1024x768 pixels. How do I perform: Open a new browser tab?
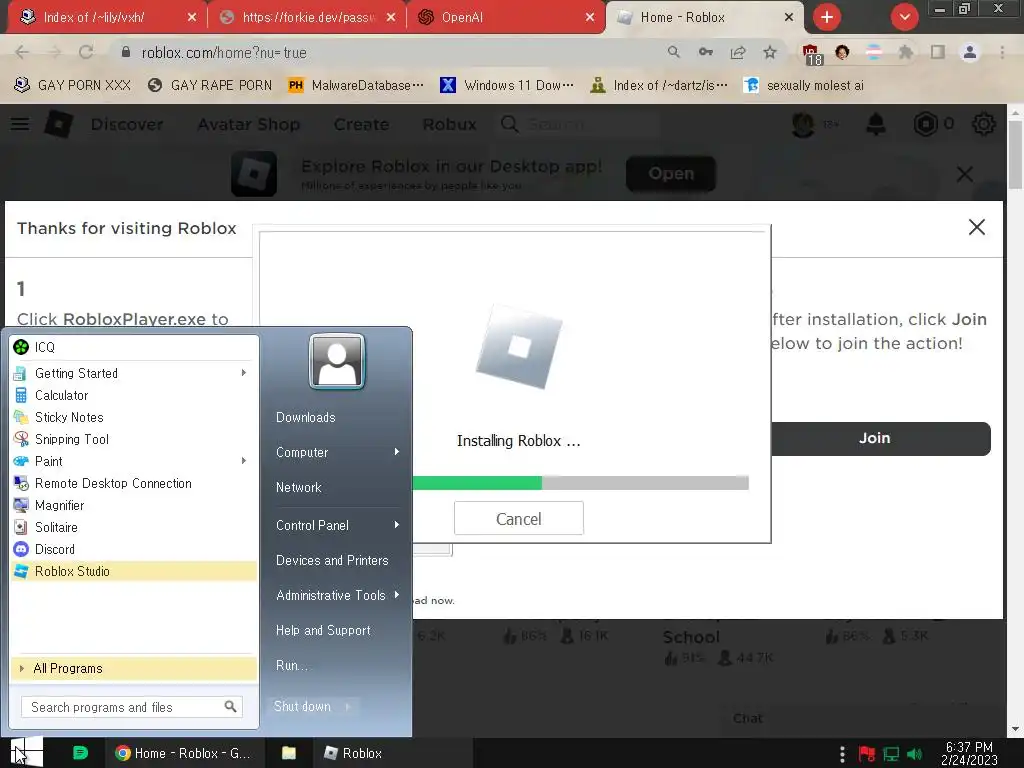[x=827, y=17]
